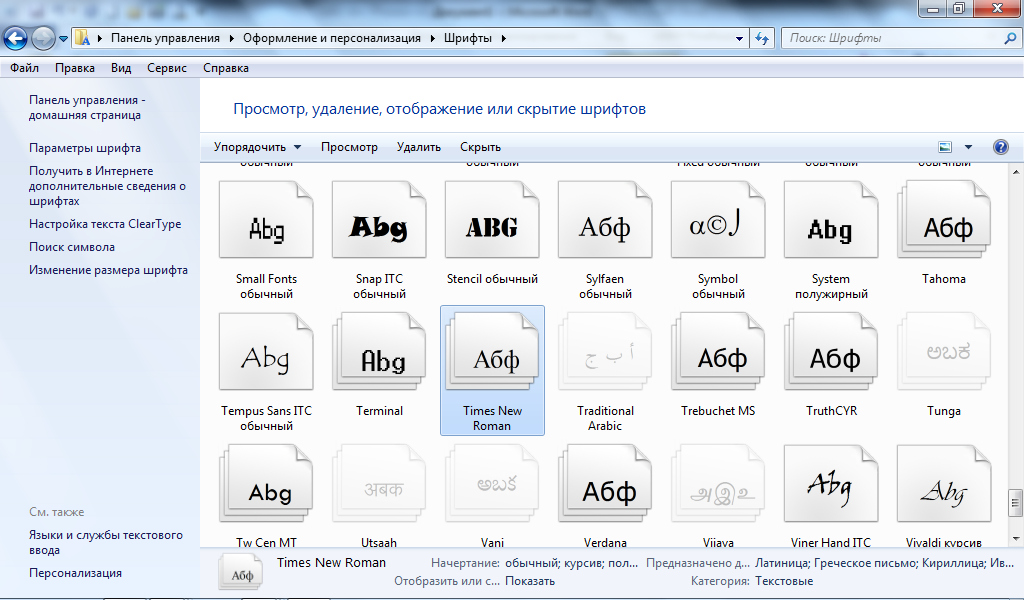1024x600 pixels.
Task: Click the Просмотр toolbar button
Action: pyautogui.click(x=349, y=147)
